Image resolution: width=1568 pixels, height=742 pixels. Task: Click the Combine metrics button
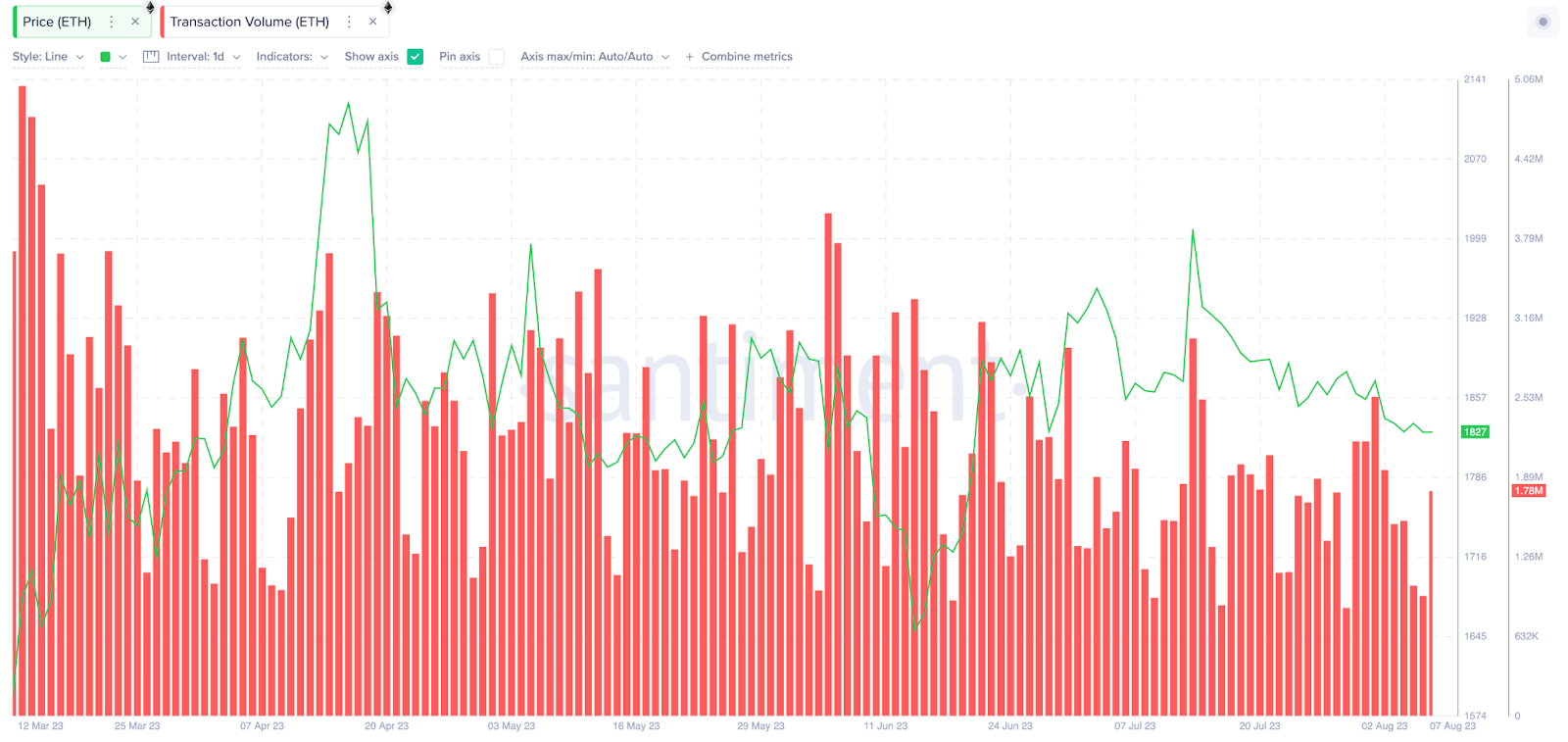pyautogui.click(x=747, y=57)
